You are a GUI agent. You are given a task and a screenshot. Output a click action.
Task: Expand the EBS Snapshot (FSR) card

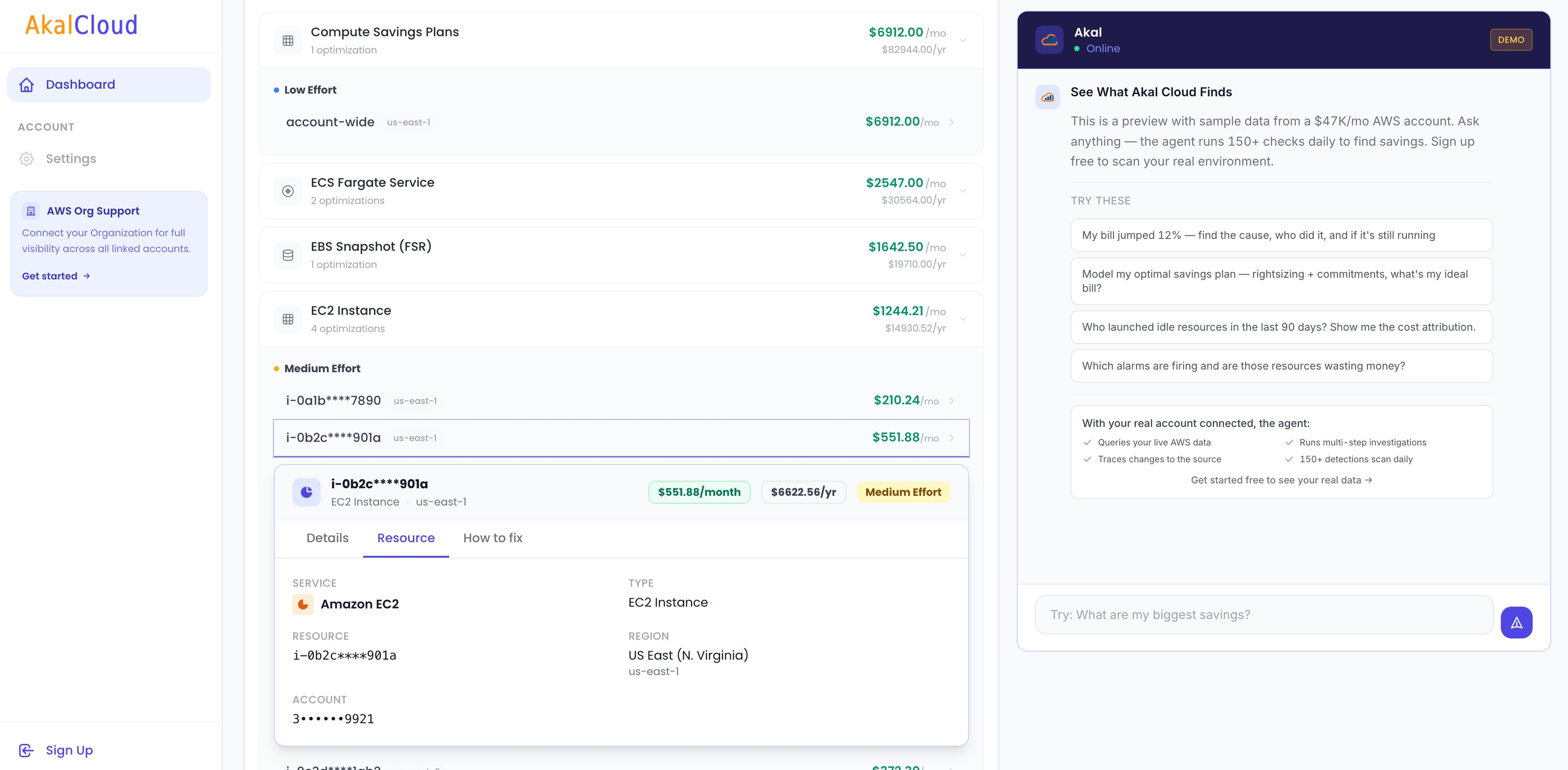click(x=963, y=255)
